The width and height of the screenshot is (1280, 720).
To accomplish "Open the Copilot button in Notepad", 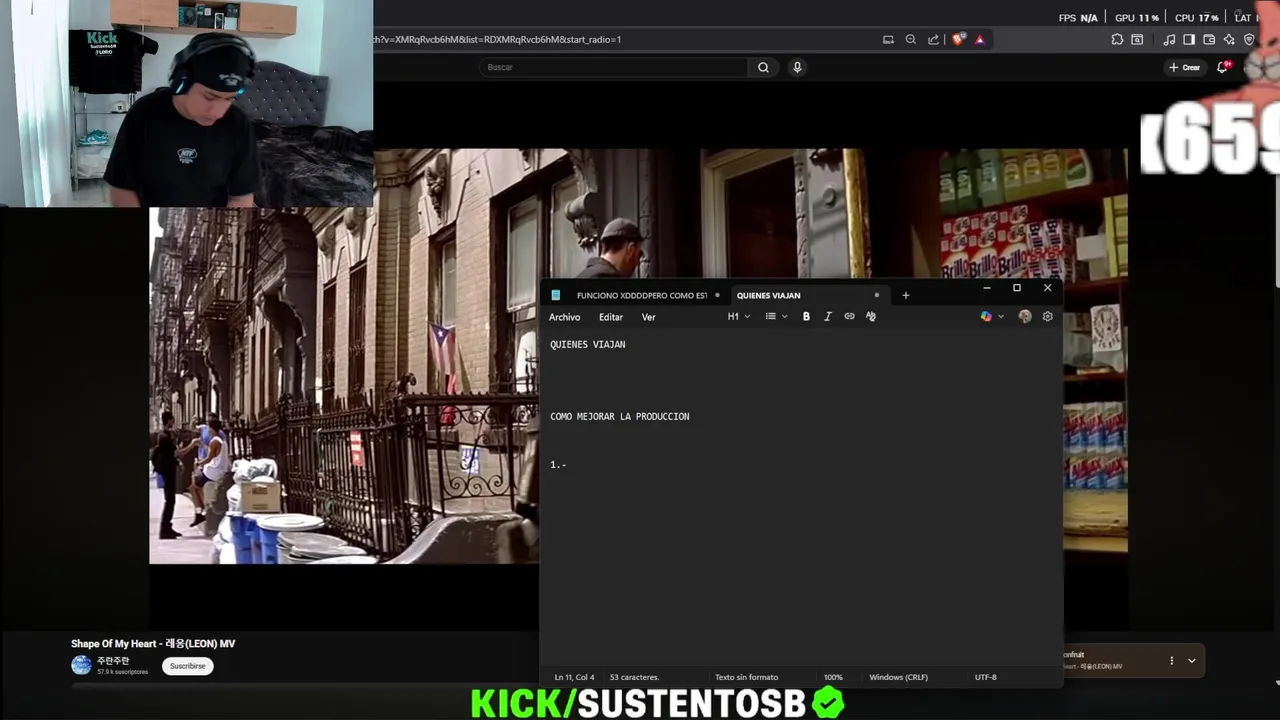I will (x=986, y=317).
